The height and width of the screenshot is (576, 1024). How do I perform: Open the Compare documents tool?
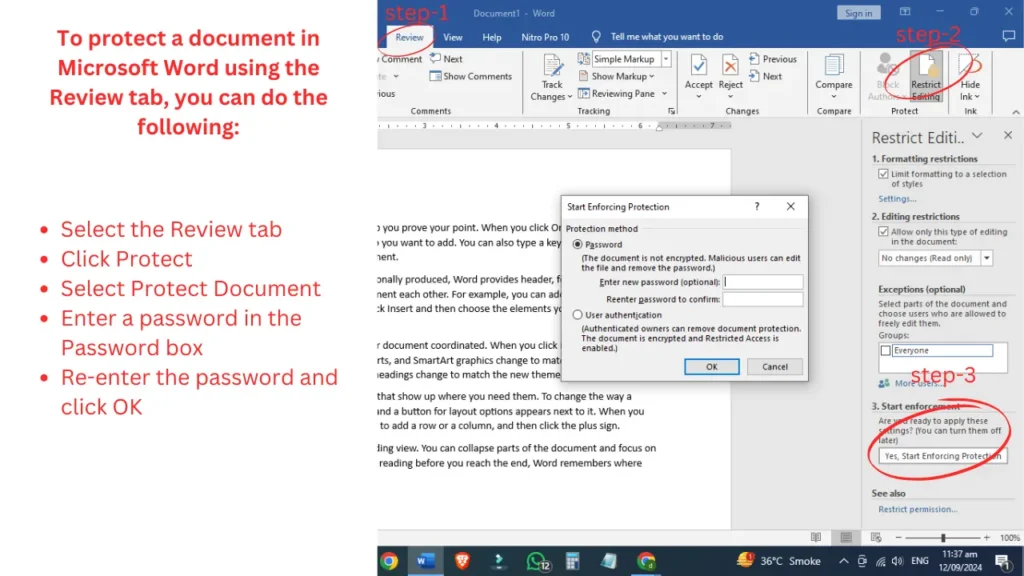point(833,73)
